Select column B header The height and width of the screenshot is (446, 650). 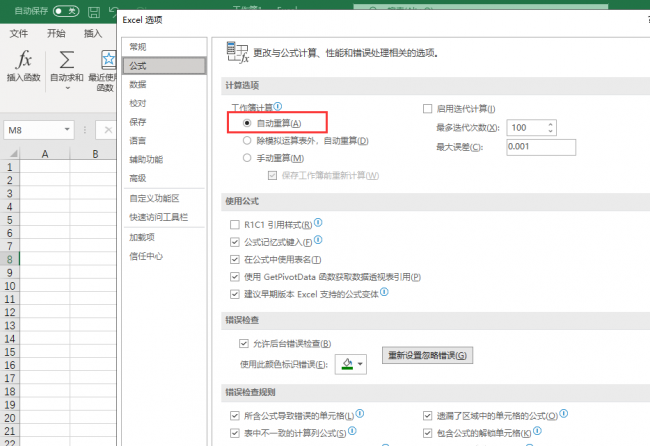click(x=93, y=154)
